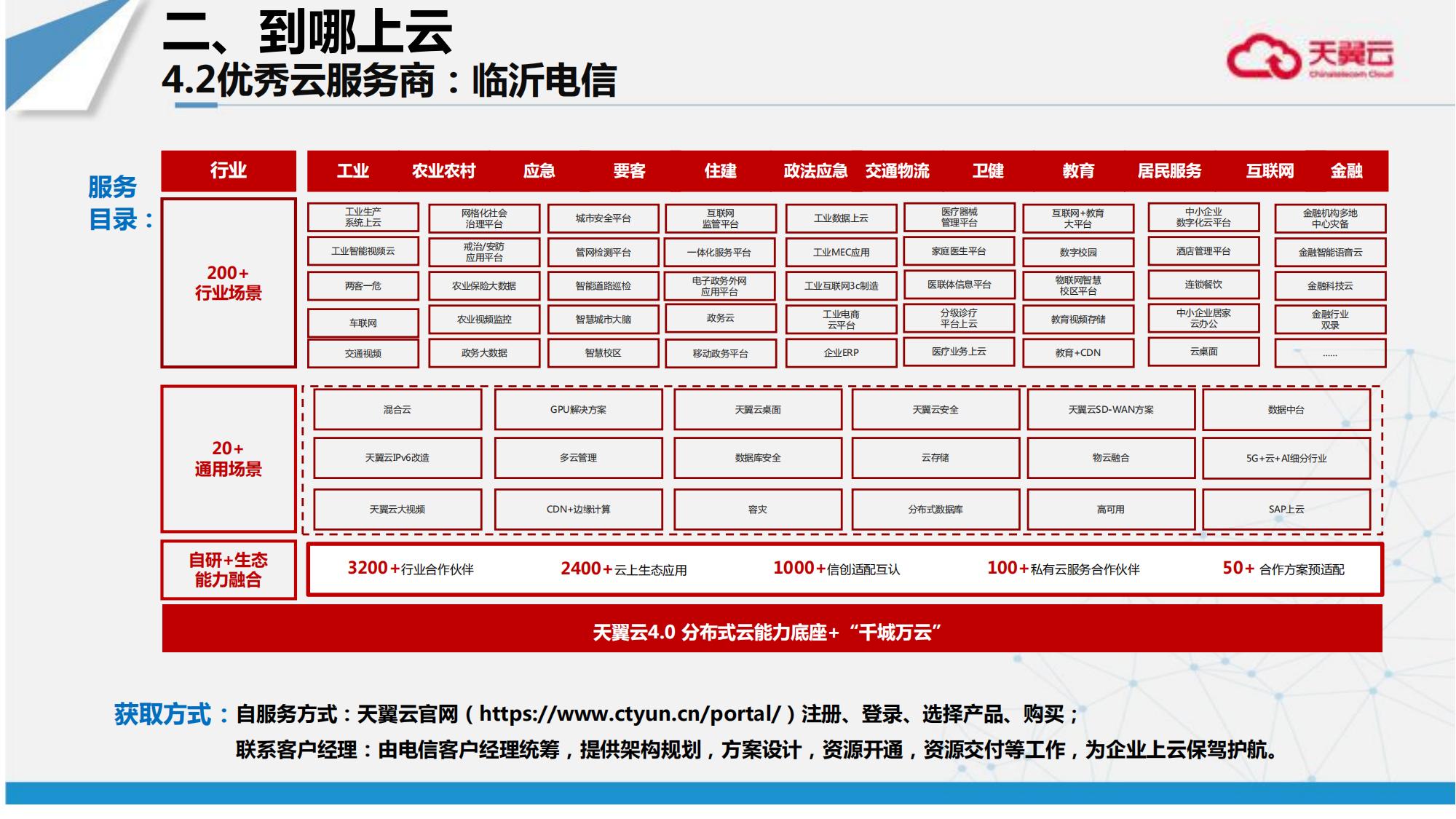Click the 智能道路巡检 box
Screen dimensions: 1456x819
(x=604, y=286)
